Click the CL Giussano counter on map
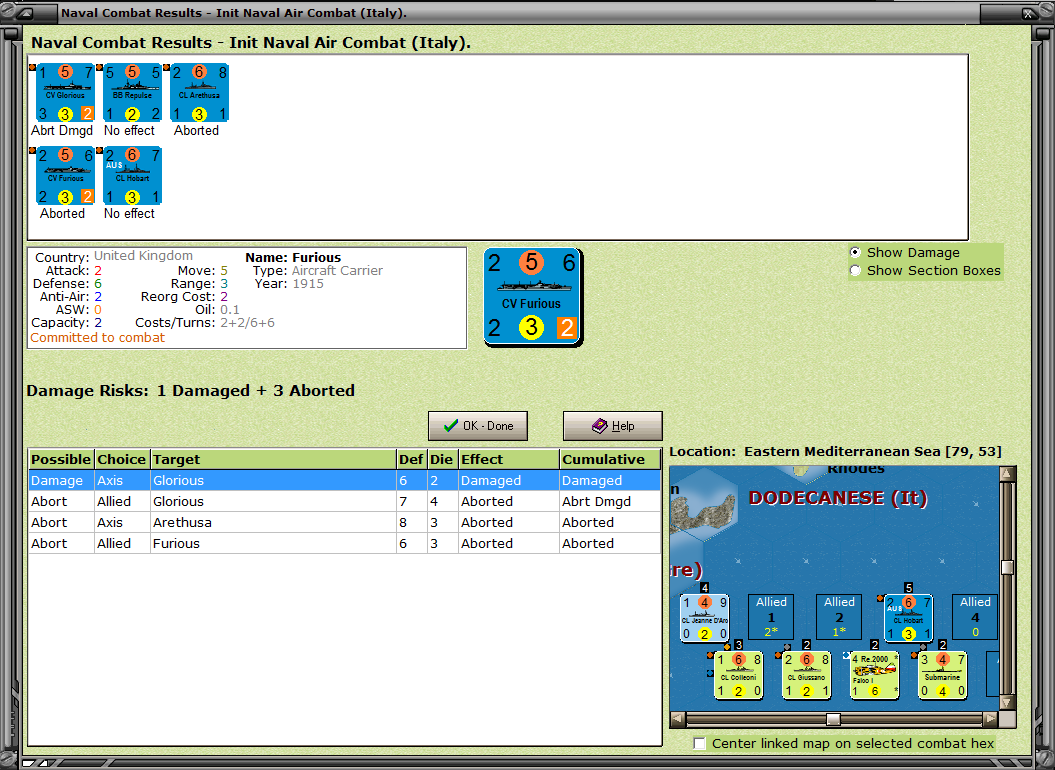The image size is (1055, 770). (x=807, y=675)
